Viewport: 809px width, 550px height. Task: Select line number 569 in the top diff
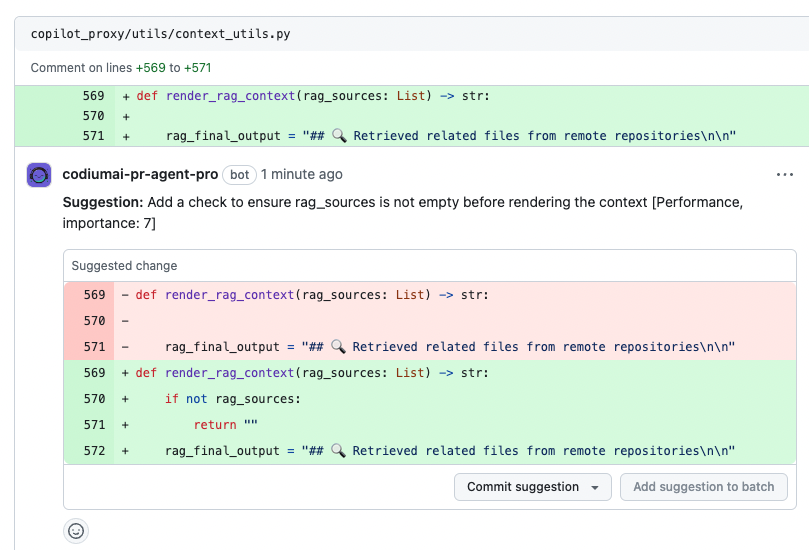tap(93, 96)
